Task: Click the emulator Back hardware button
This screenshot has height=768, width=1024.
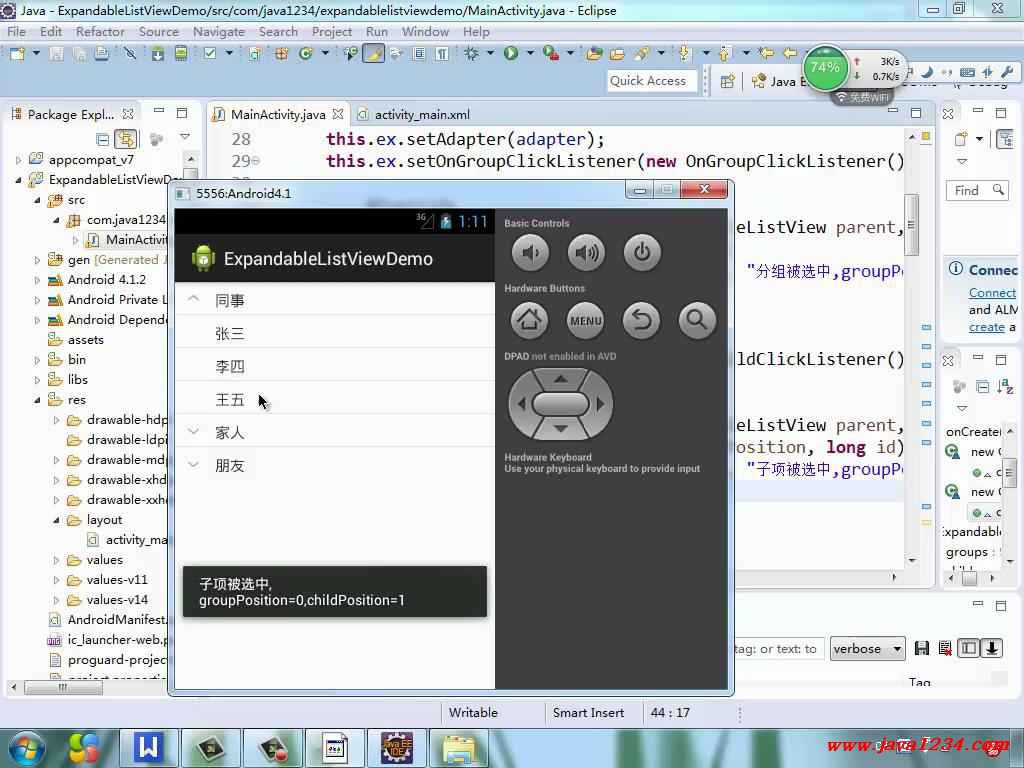Action: [x=641, y=321]
